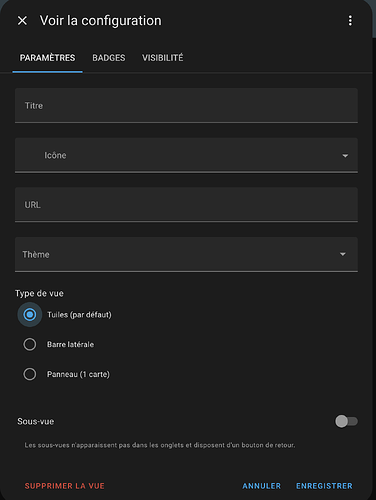Switch to the BADGES tab
This screenshot has height=500, width=376.
(x=109, y=58)
